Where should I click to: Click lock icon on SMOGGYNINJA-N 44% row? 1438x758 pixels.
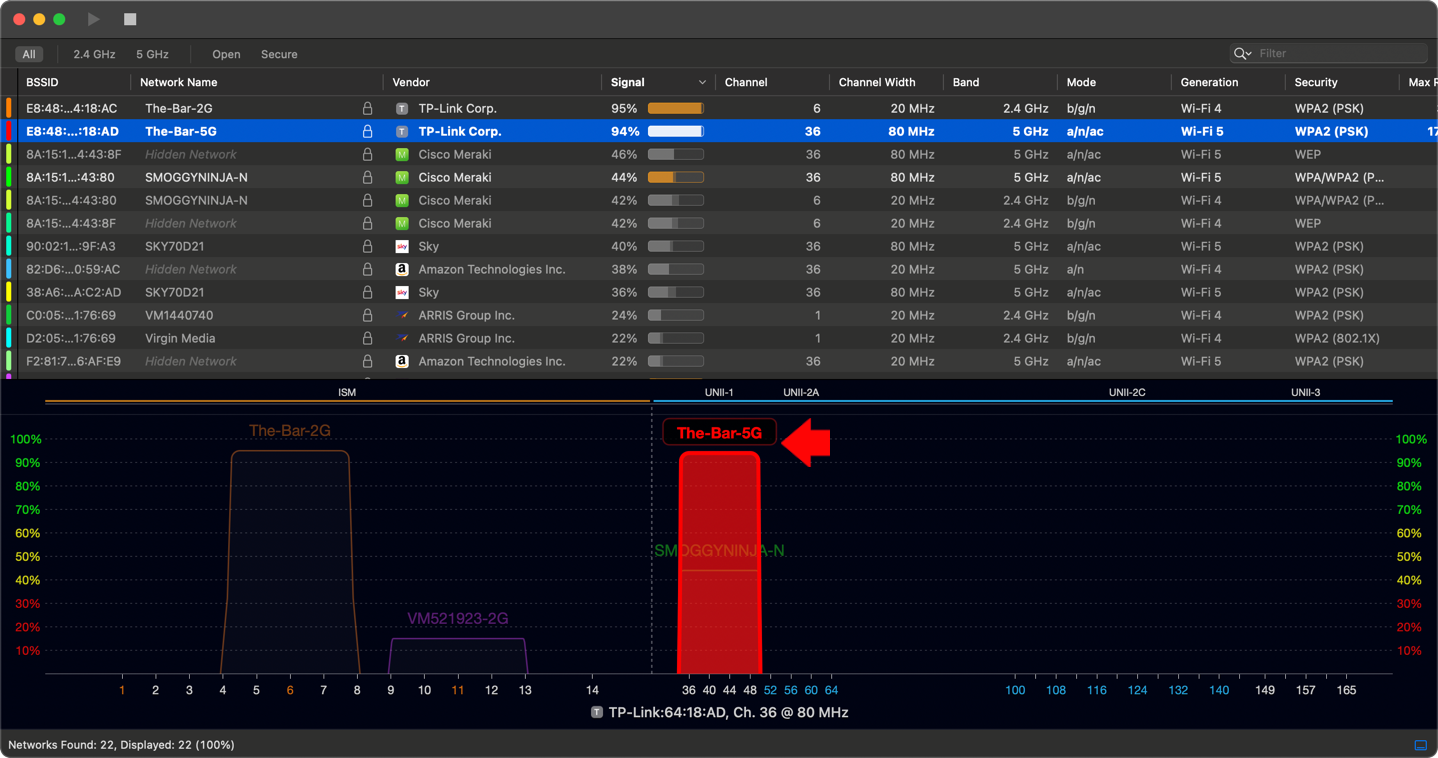[x=367, y=177]
